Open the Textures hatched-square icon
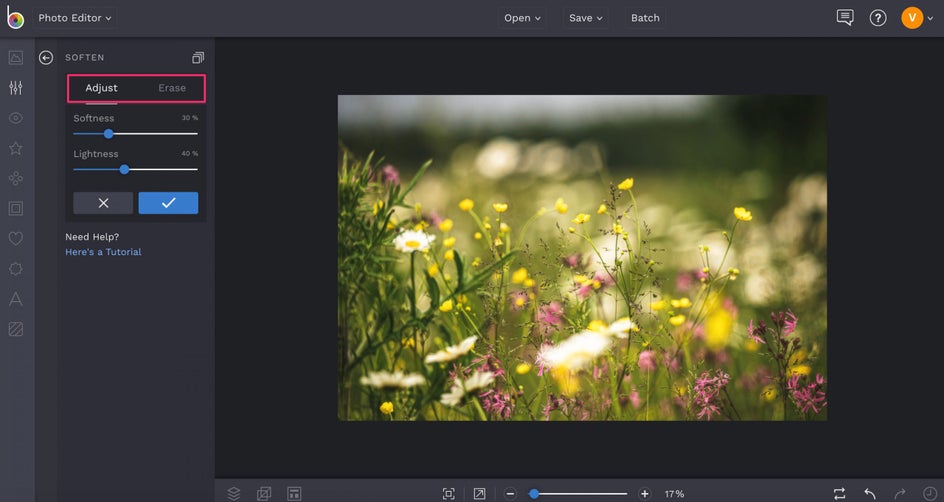Viewport: 944px width, 502px height. point(15,329)
